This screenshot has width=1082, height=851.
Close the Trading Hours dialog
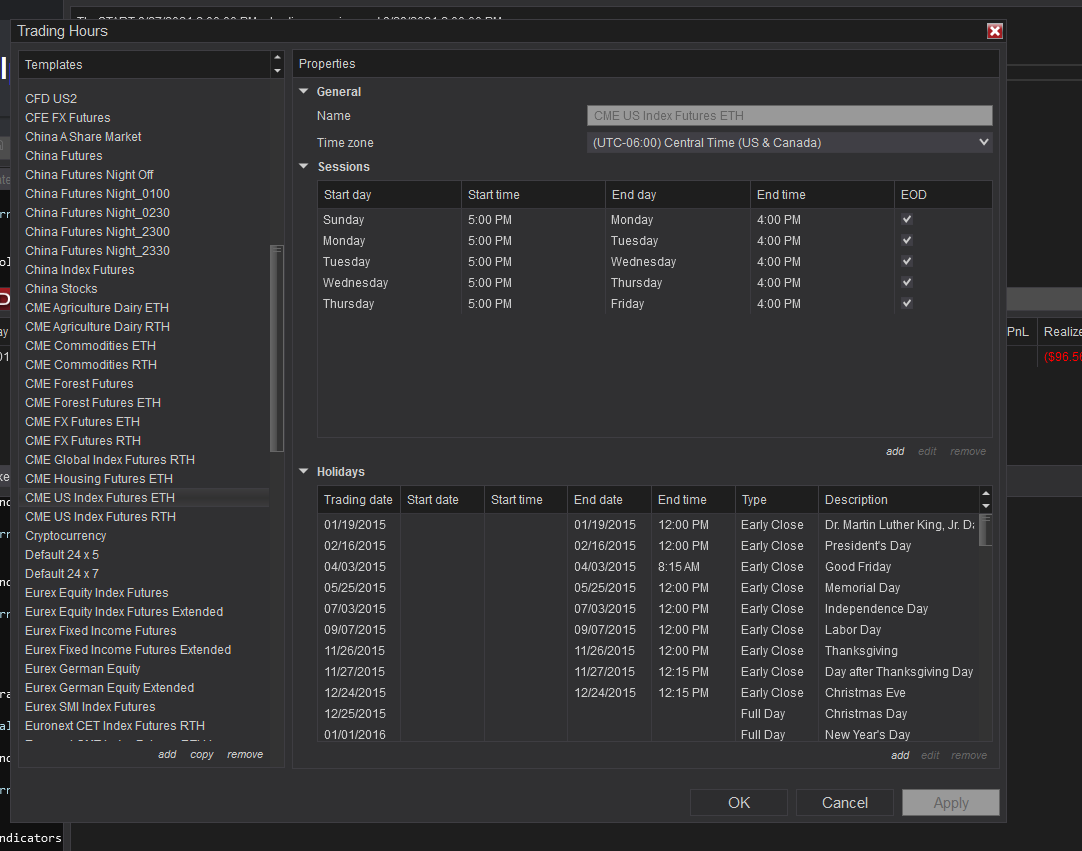[994, 31]
